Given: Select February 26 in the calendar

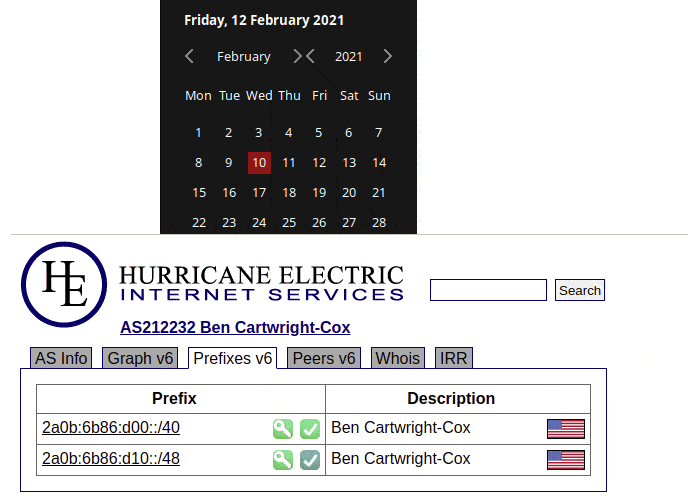Looking at the screenshot, I should coord(319,222).
